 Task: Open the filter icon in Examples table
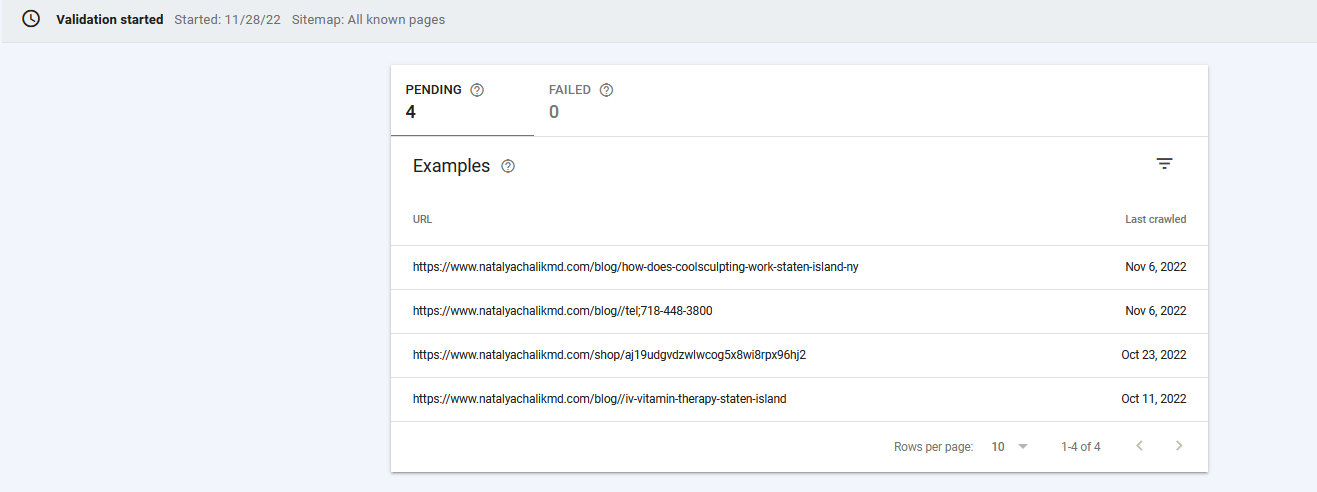coord(1164,164)
